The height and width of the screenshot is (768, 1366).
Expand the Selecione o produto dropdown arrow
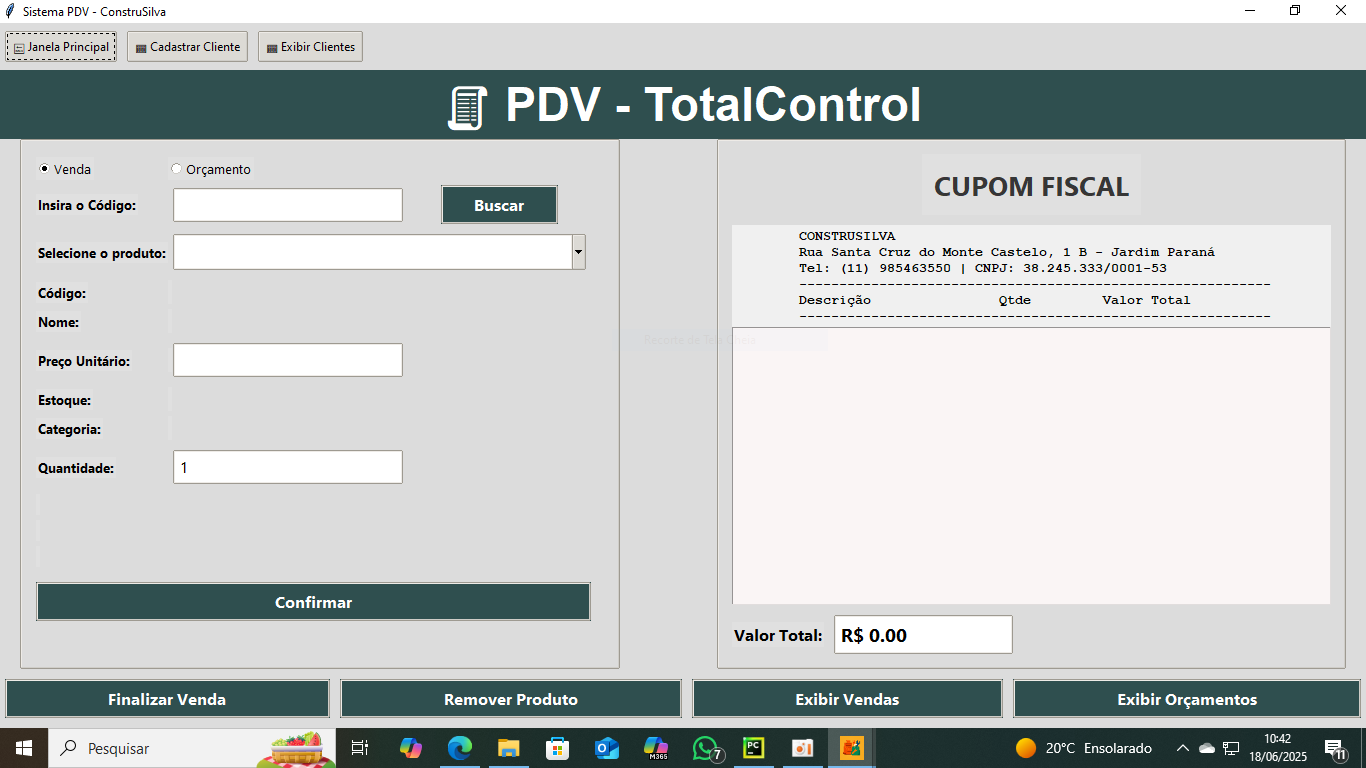click(x=578, y=252)
